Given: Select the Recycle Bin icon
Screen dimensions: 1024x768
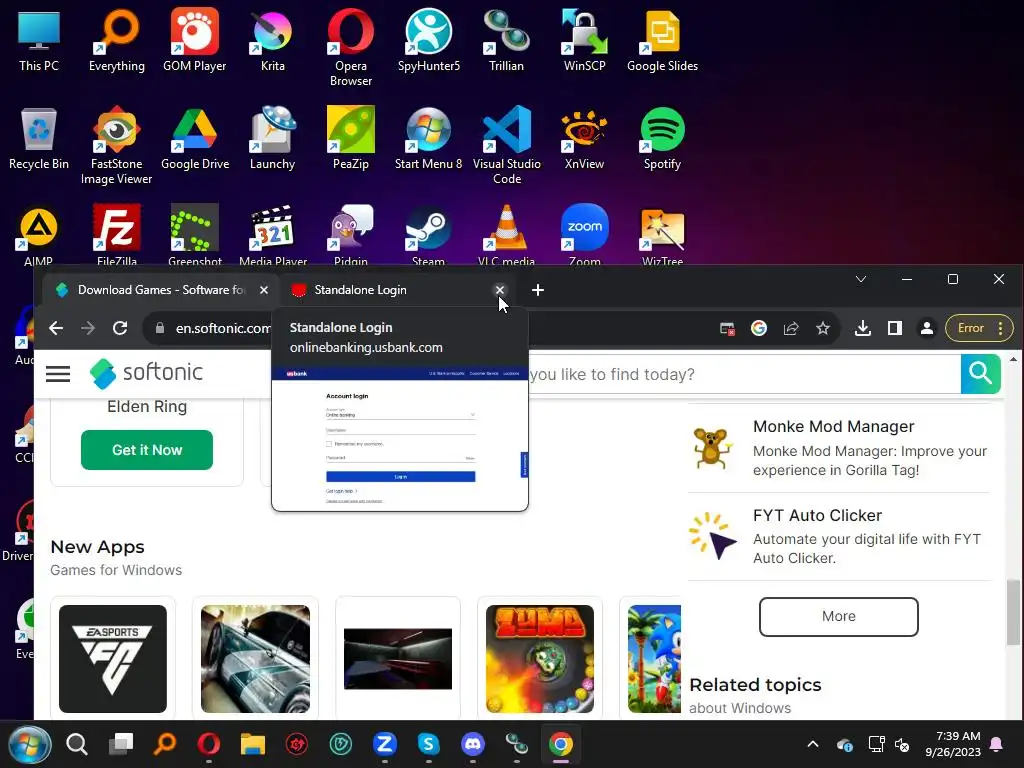Looking at the screenshot, I should (39, 138).
